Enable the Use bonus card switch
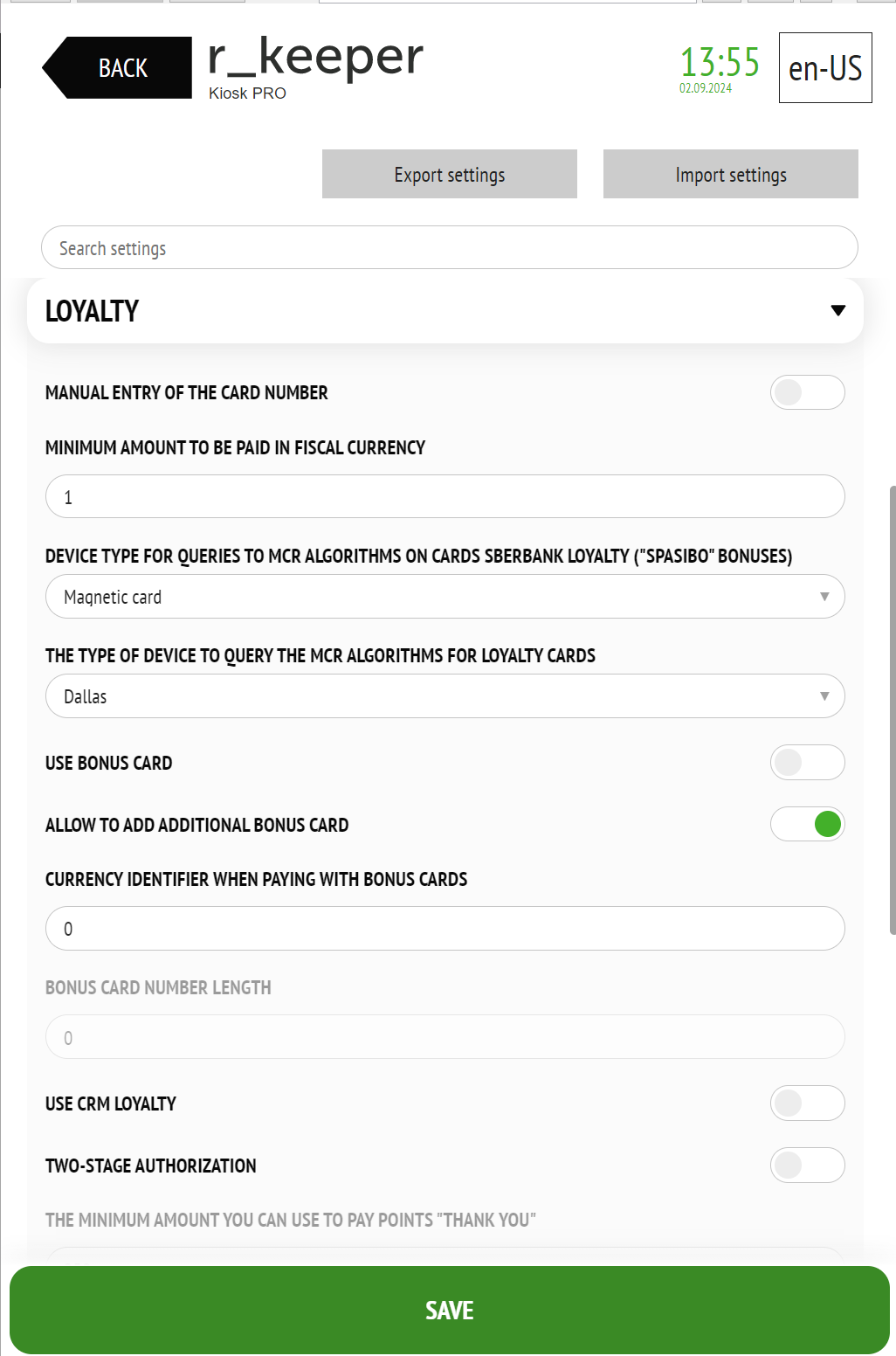 click(808, 763)
